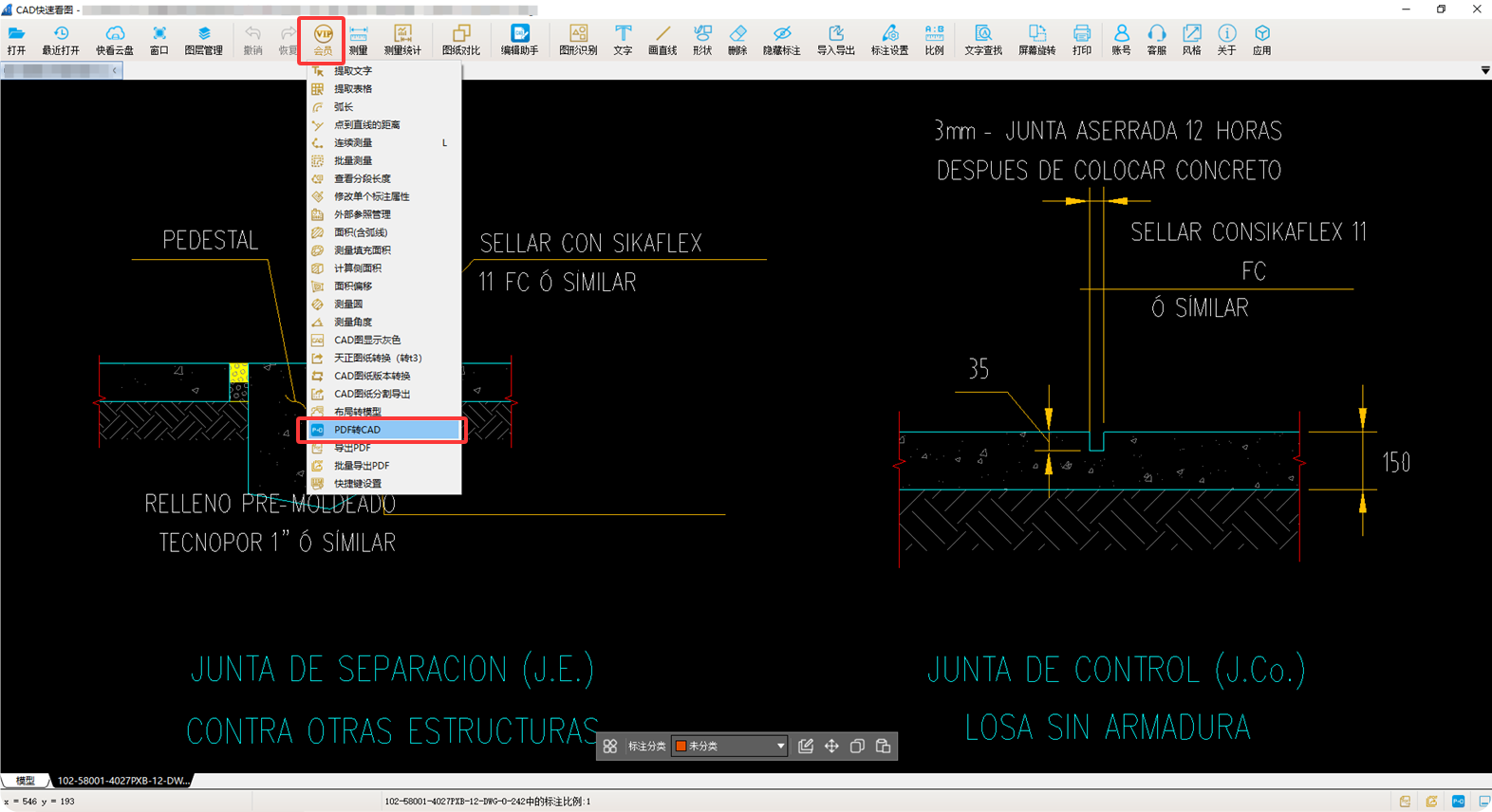Click the 图纸对比 drawing compare icon
The image size is (1492, 812).
(x=460, y=40)
